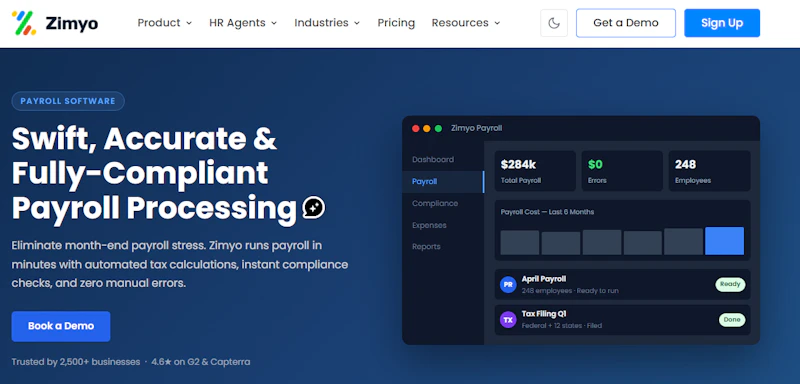Click the green window dot in Zimyo Payroll
Viewport: 800px width, 384px height.
click(438, 129)
